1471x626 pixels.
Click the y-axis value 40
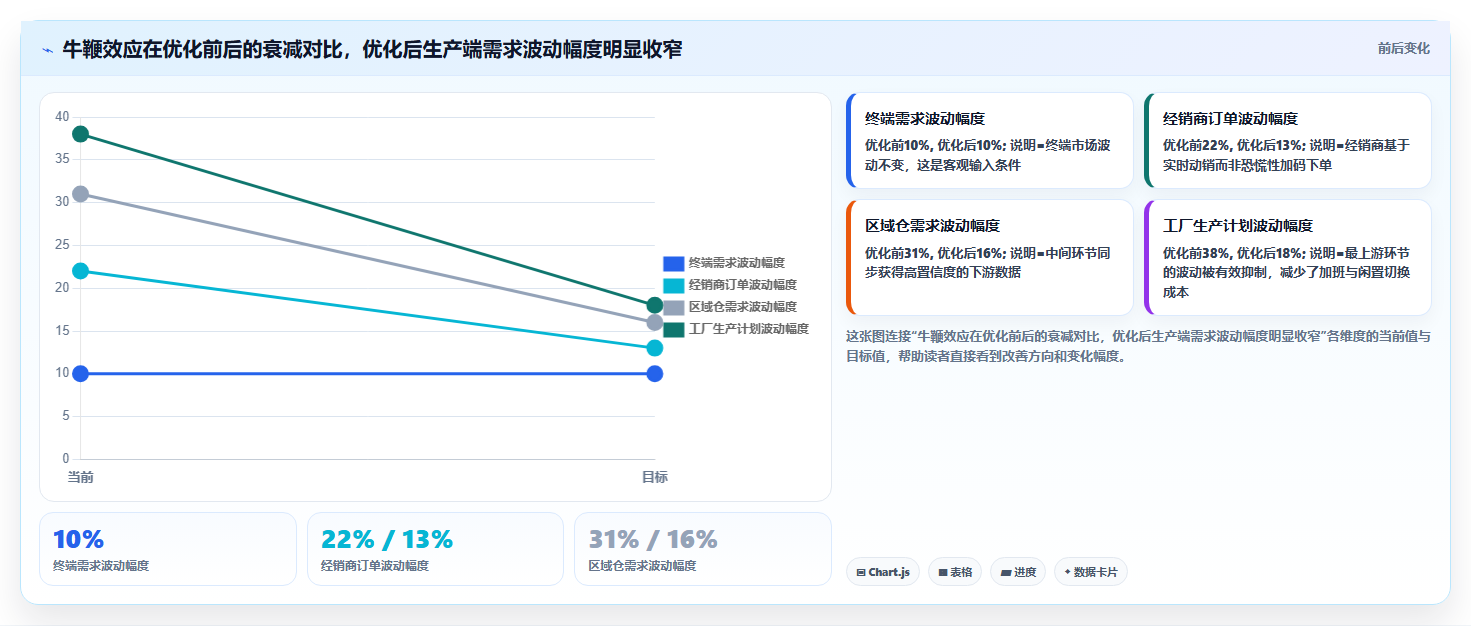pyautogui.click(x=62, y=117)
